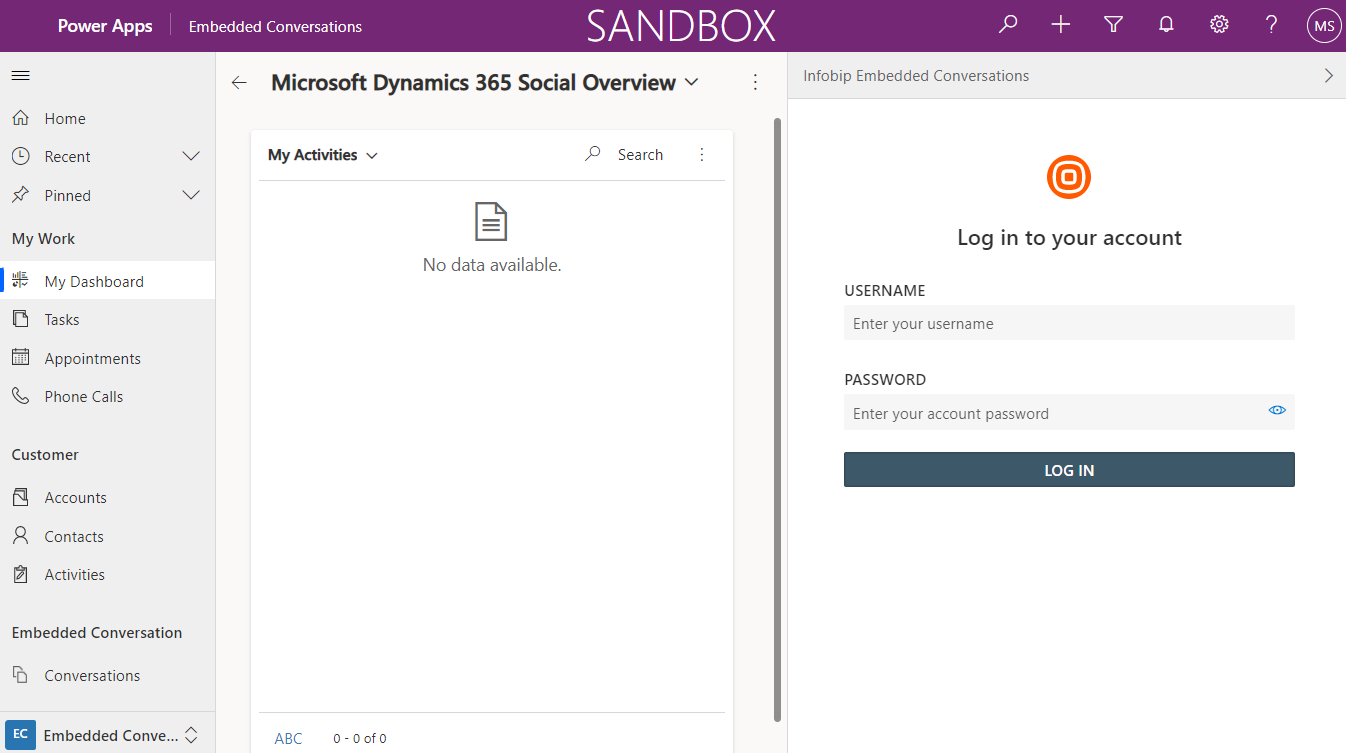
Task: Click the EC app area badge
Action: click(x=20, y=735)
